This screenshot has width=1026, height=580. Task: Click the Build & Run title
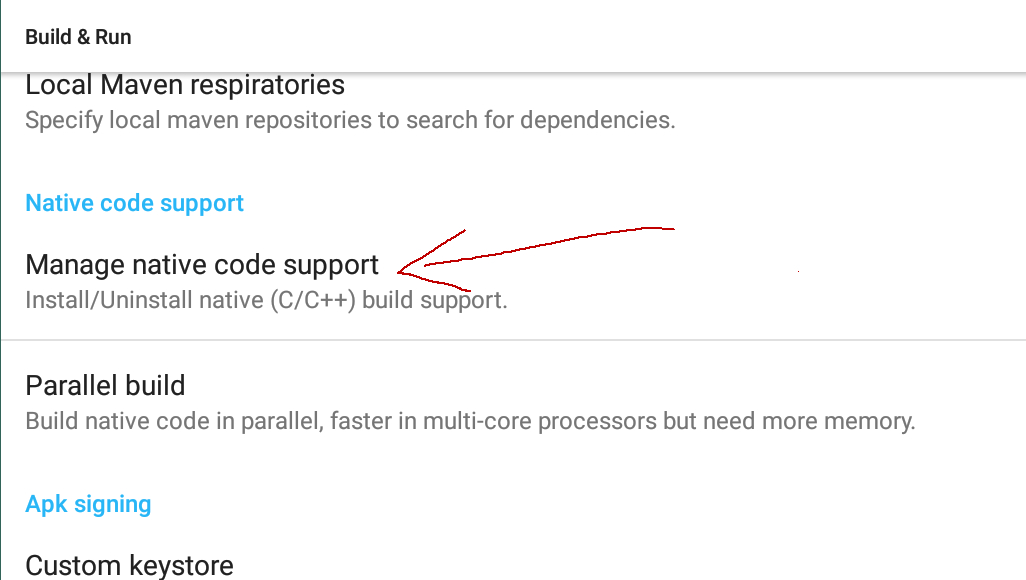[78, 37]
